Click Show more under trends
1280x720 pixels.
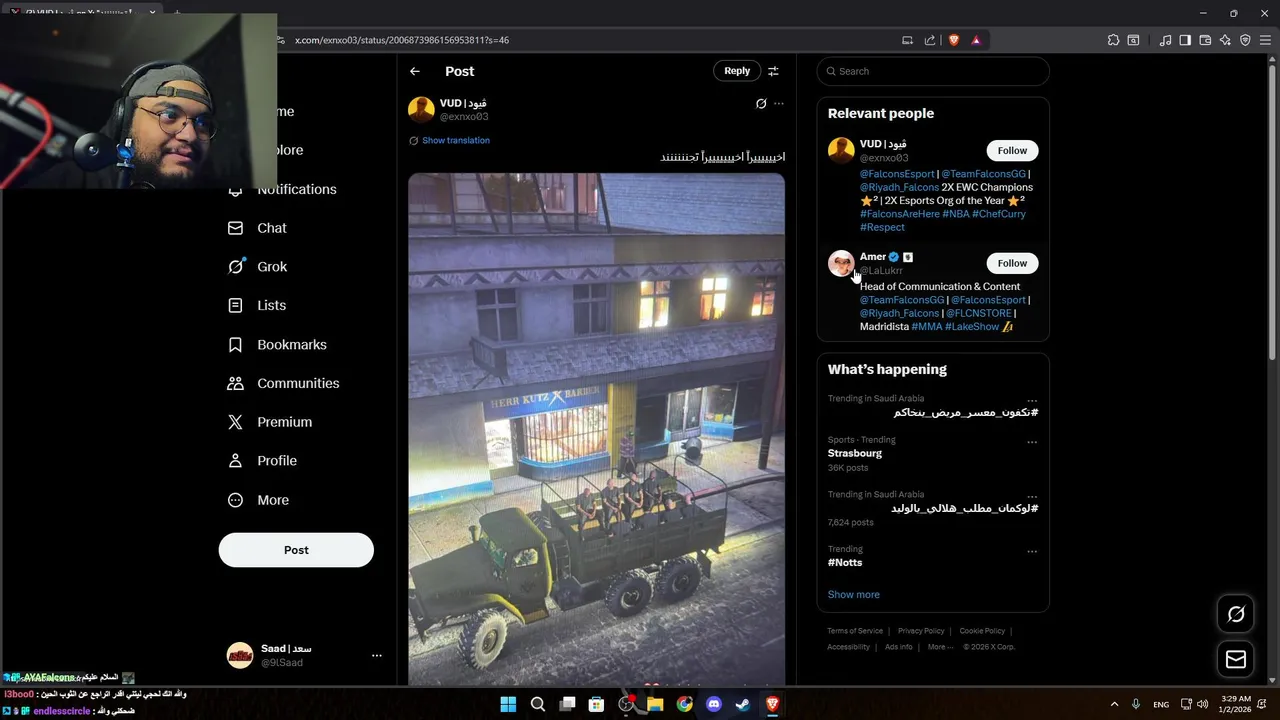click(x=853, y=594)
